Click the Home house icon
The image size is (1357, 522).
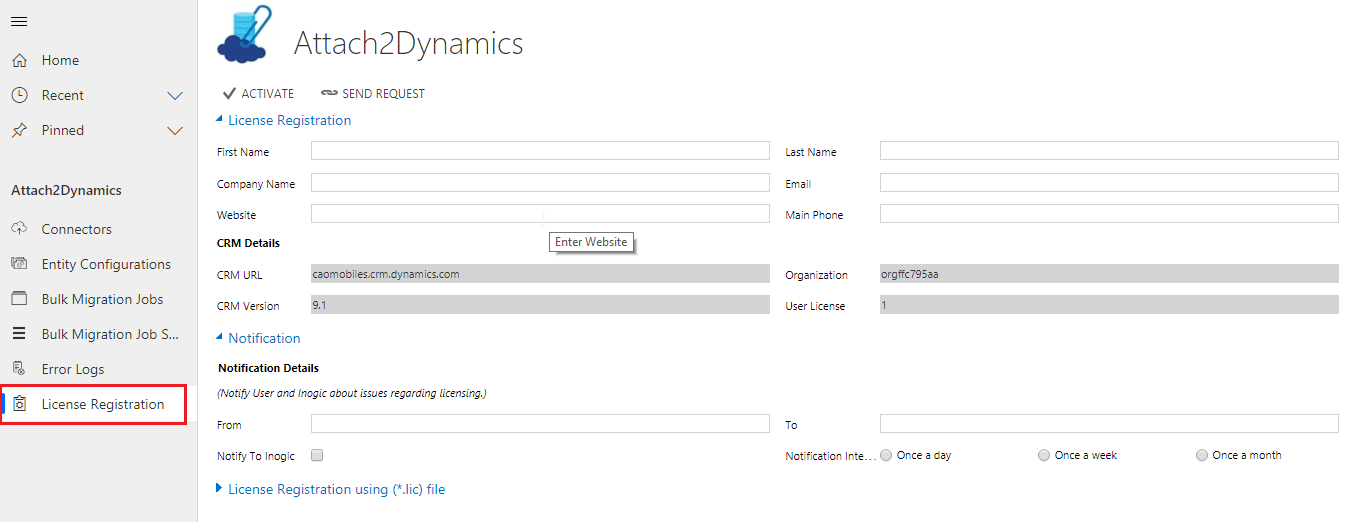[x=19, y=61]
